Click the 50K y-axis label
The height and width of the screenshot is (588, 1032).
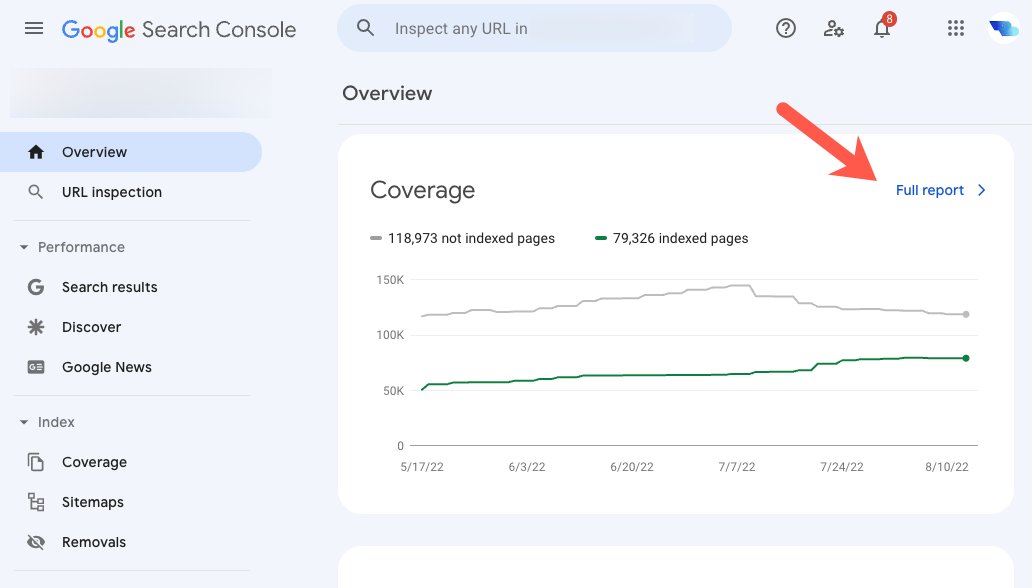[394, 391]
